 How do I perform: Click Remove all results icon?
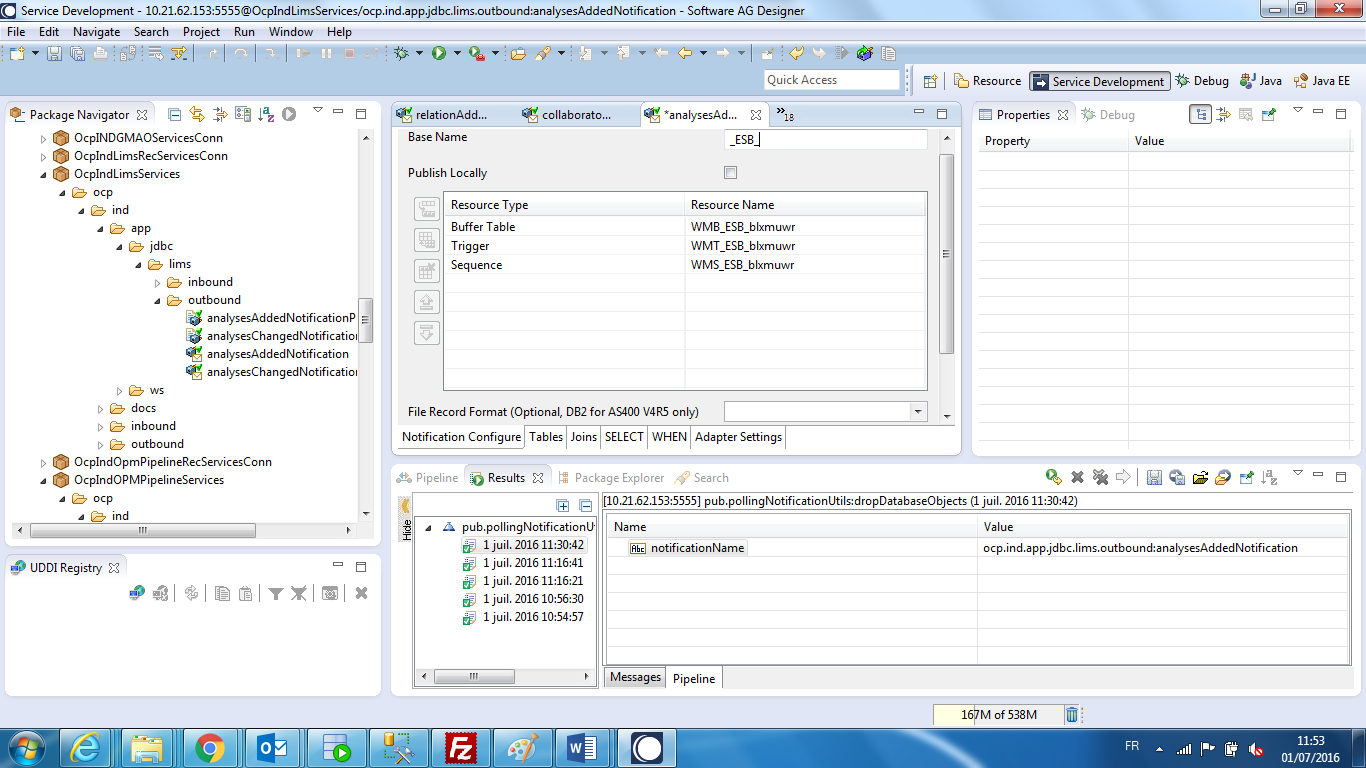1100,477
